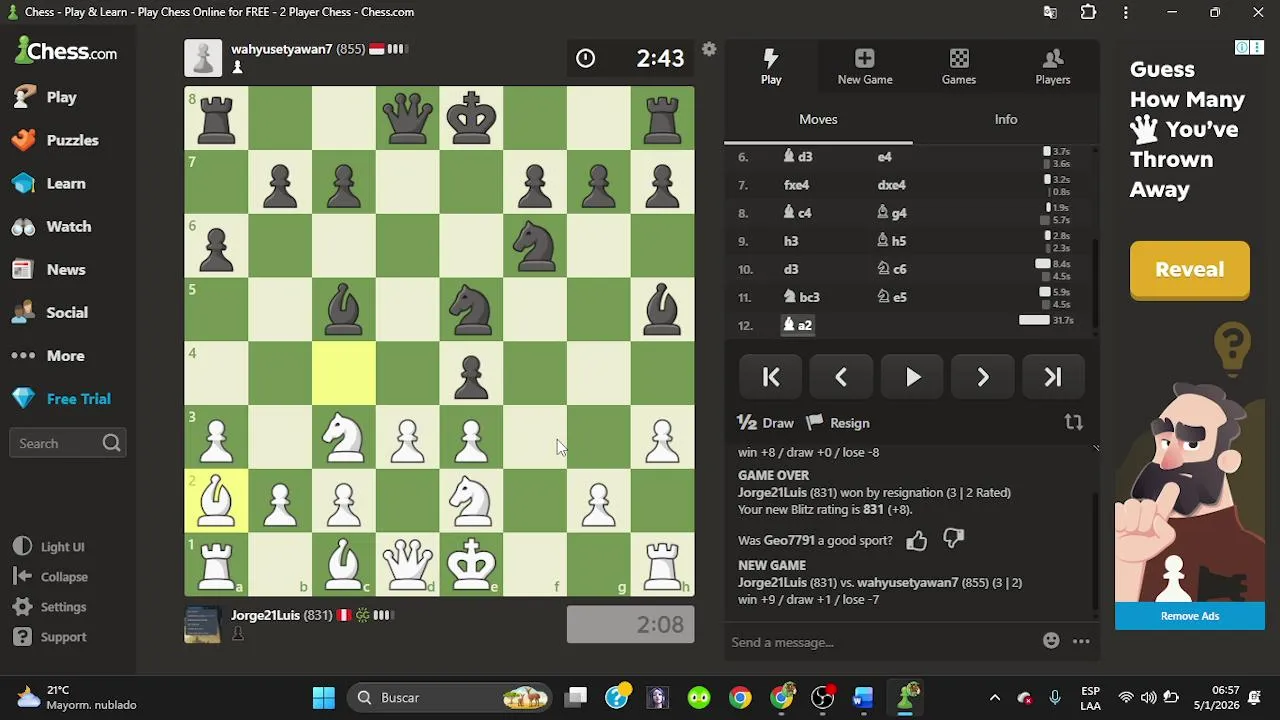Collapse the left sidebar

[x=52, y=577]
